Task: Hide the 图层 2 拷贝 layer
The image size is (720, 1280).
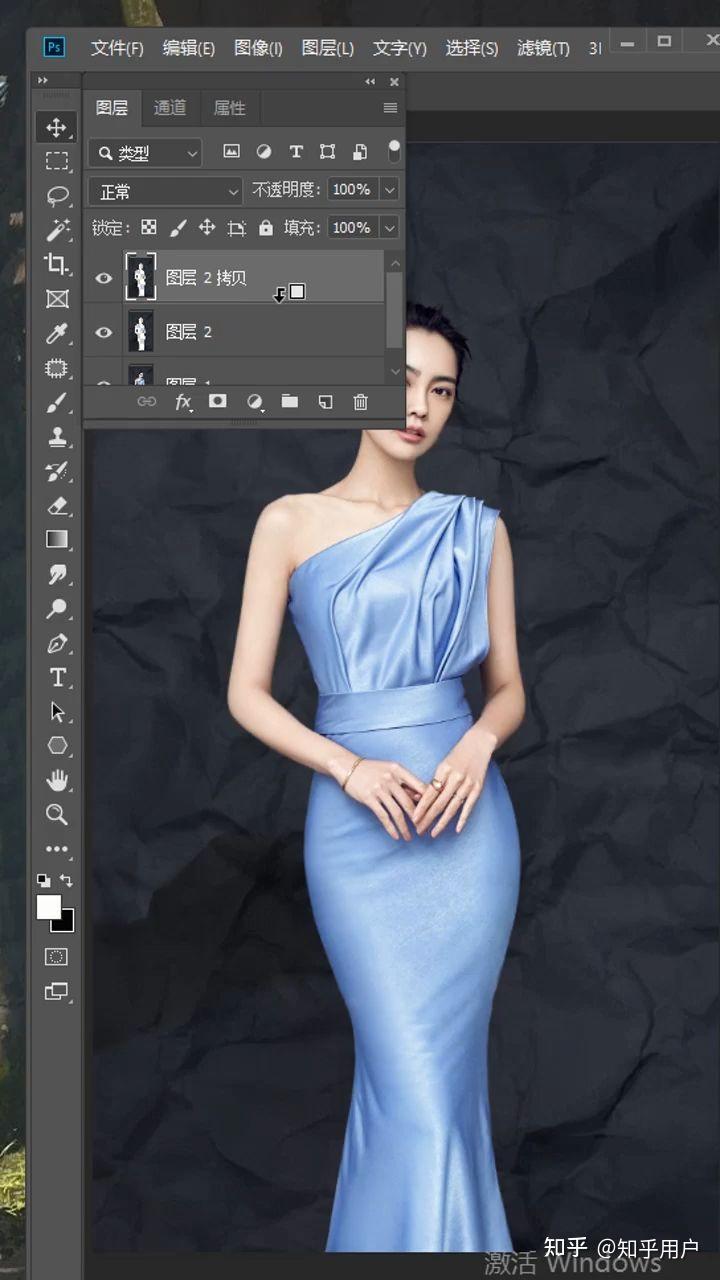Action: point(104,278)
